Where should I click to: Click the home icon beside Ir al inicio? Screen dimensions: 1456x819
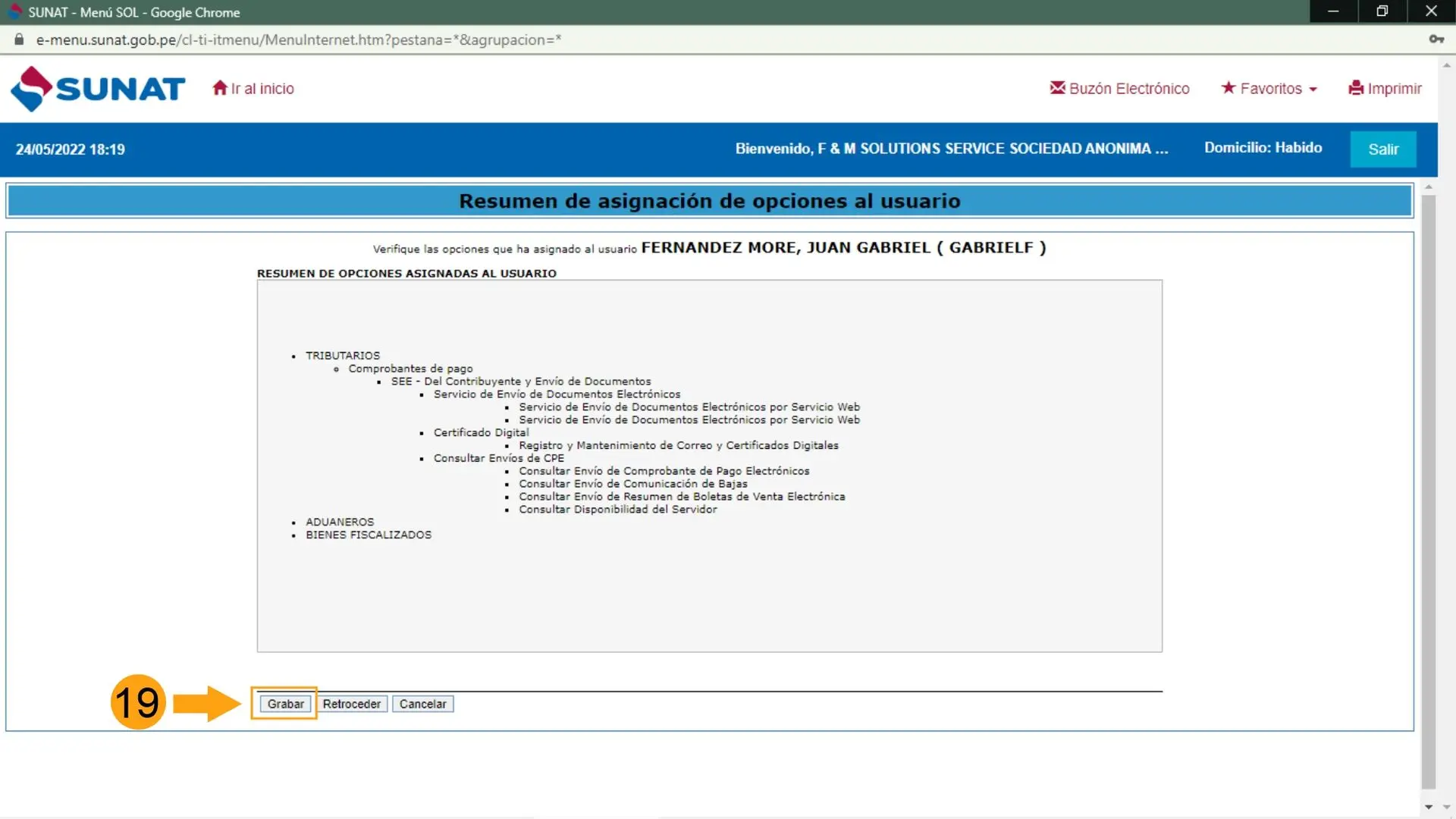click(x=220, y=88)
